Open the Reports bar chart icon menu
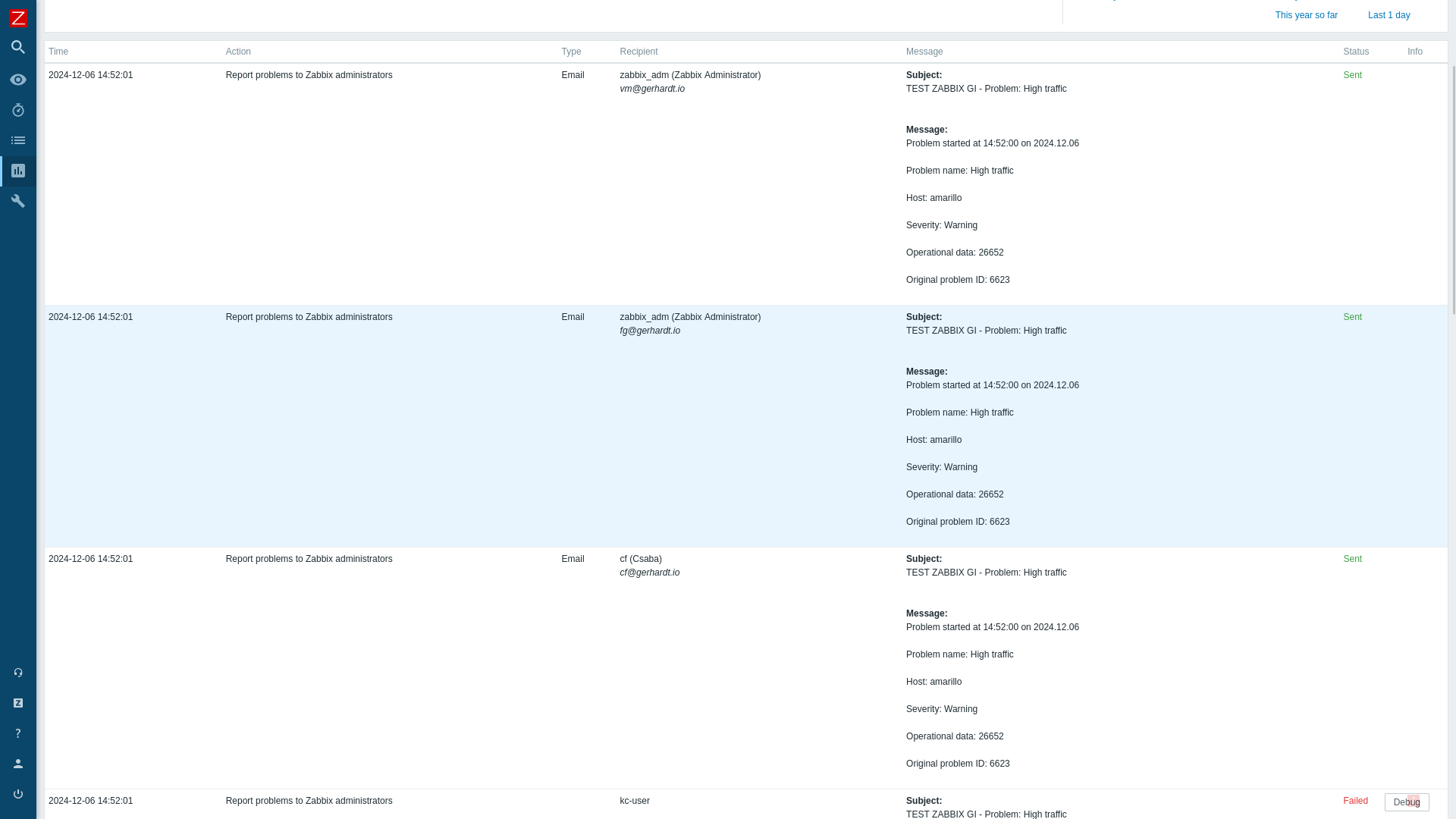 [x=18, y=171]
